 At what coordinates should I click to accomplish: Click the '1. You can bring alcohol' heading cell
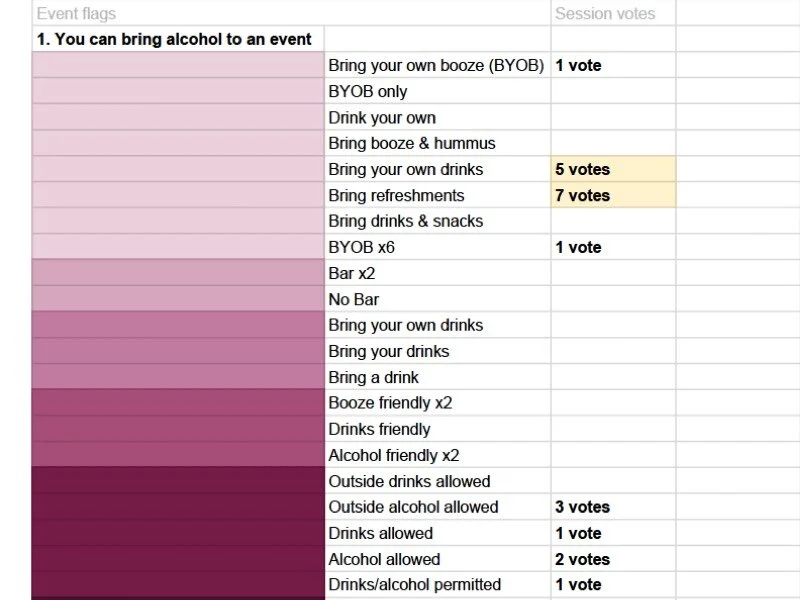tap(178, 39)
